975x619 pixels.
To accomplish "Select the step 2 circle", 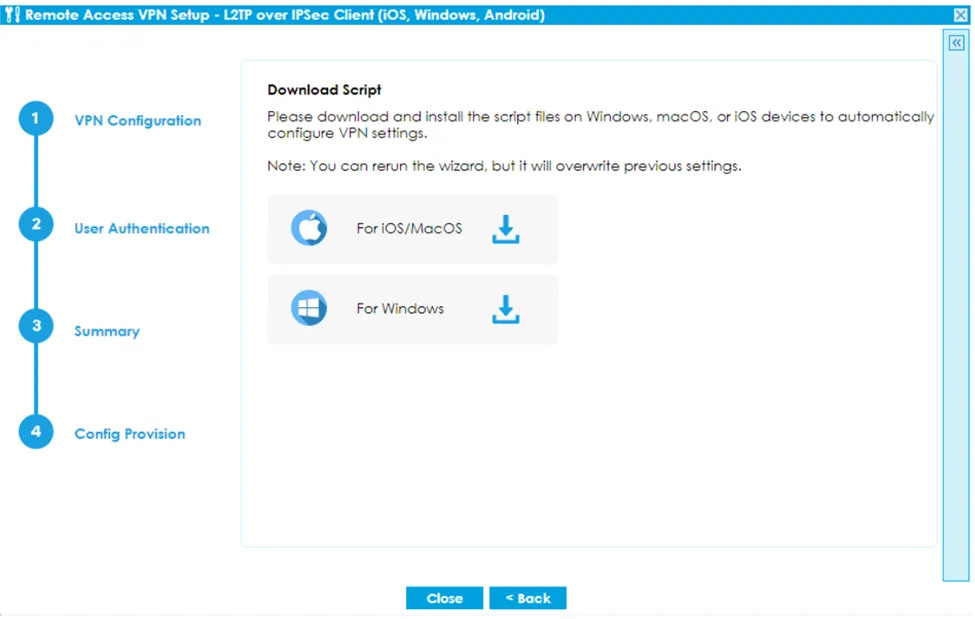I will (x=36, y=225).
